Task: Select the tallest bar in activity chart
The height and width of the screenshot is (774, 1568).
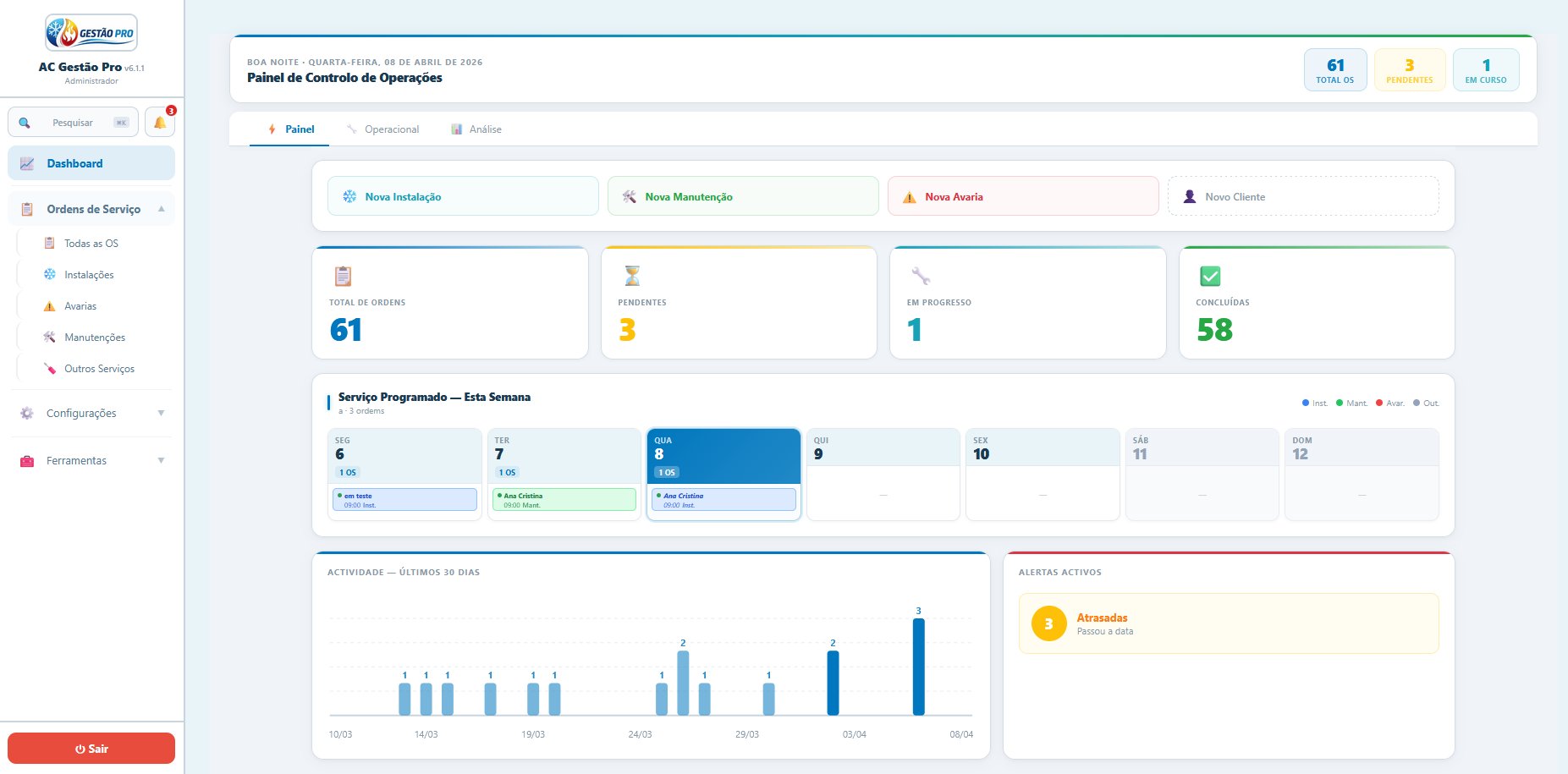Action: (918, 667)
